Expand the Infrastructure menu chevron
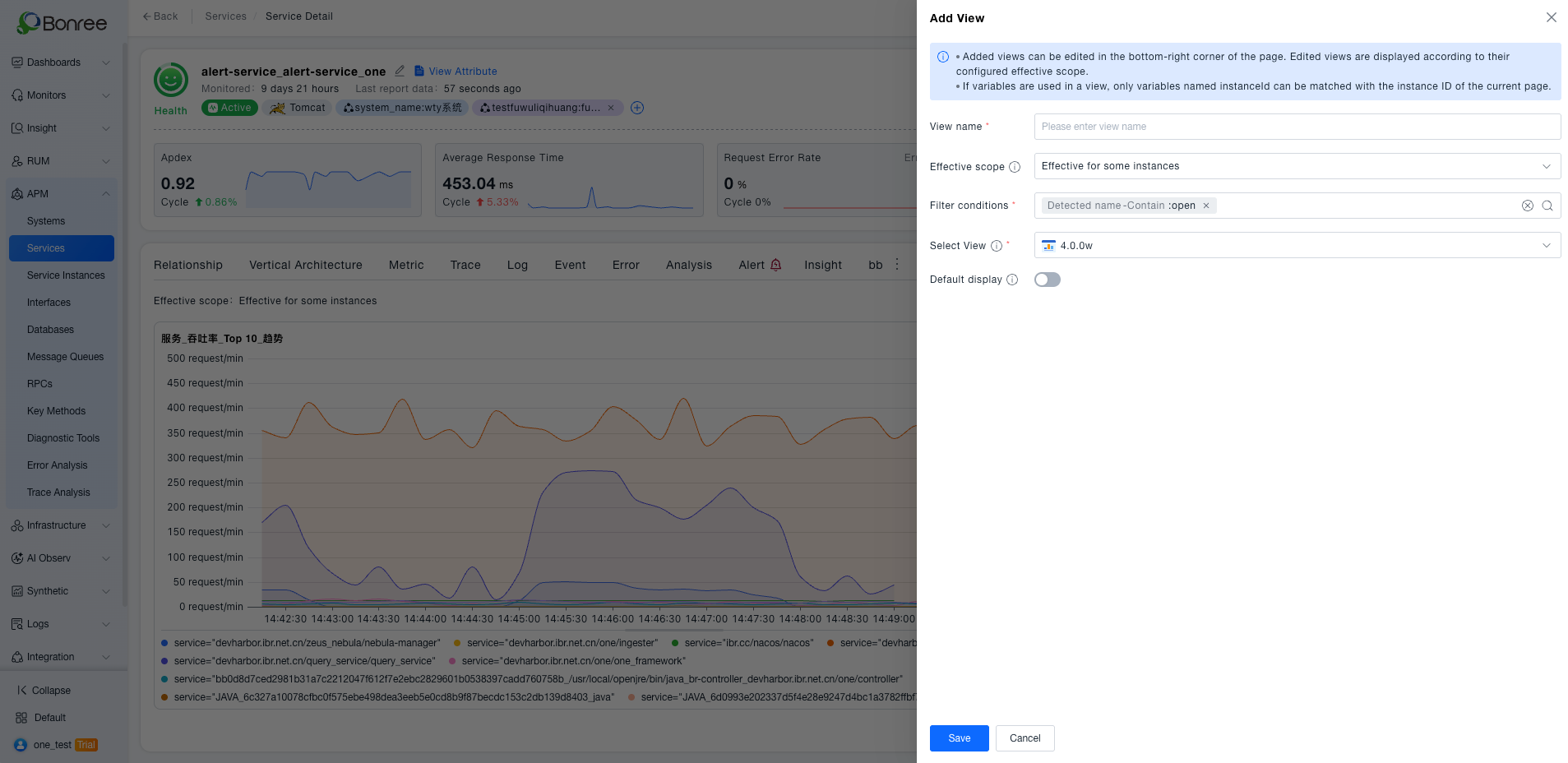1568x763 pixels. tap(106, 525)
